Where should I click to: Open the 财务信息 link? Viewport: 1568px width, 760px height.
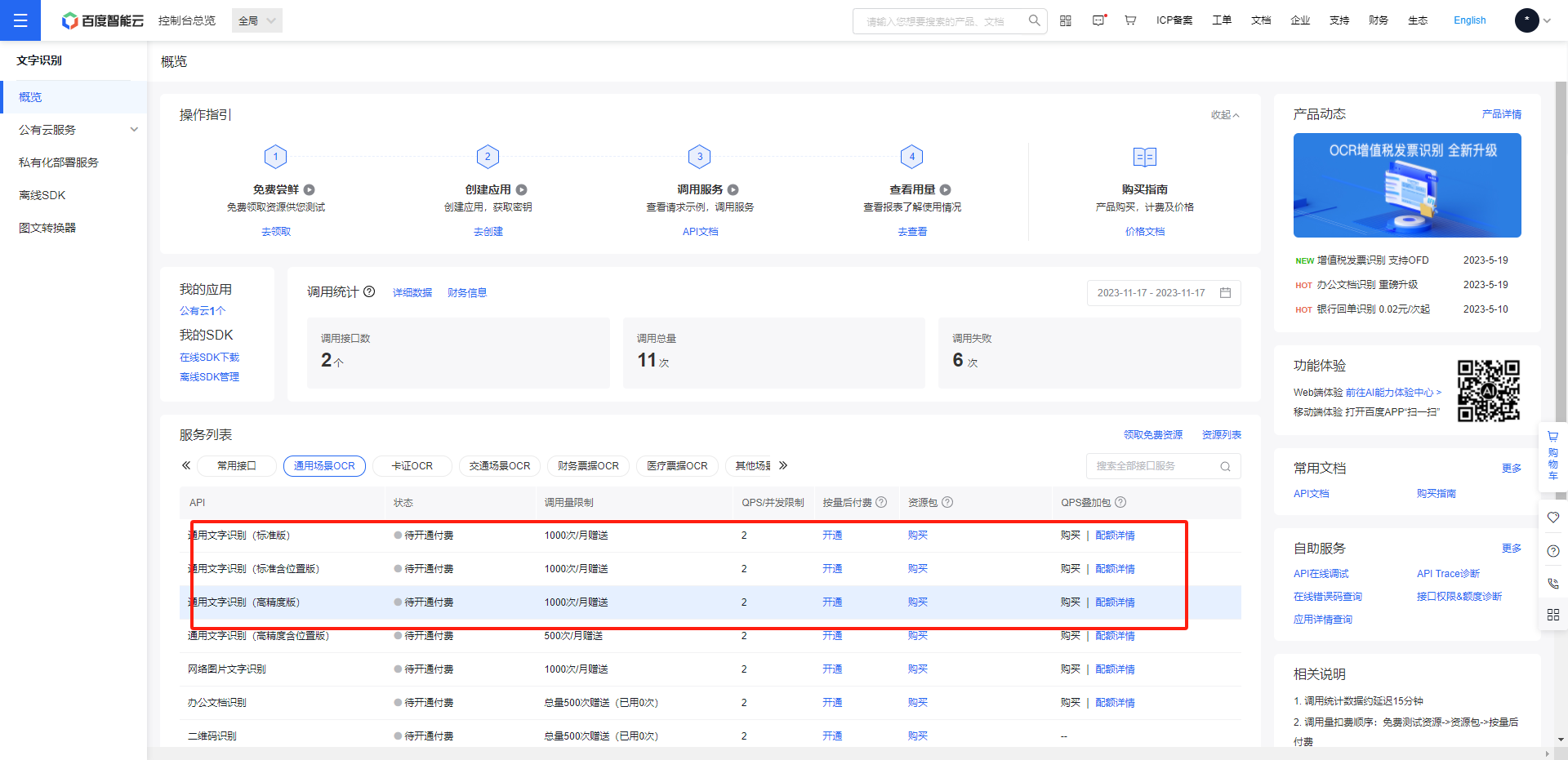(467, 293)
